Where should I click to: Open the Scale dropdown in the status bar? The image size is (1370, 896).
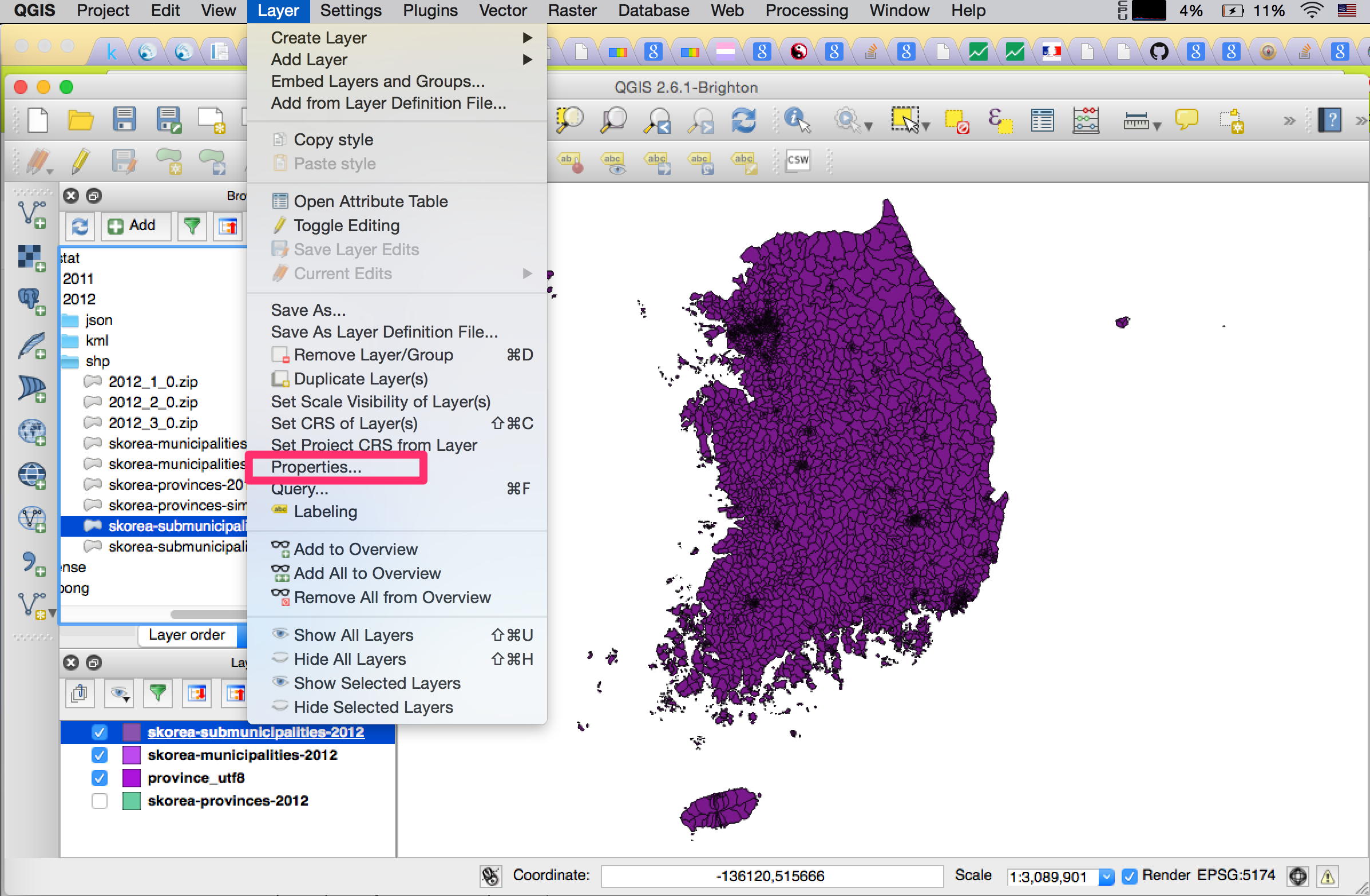point(1106,877)
